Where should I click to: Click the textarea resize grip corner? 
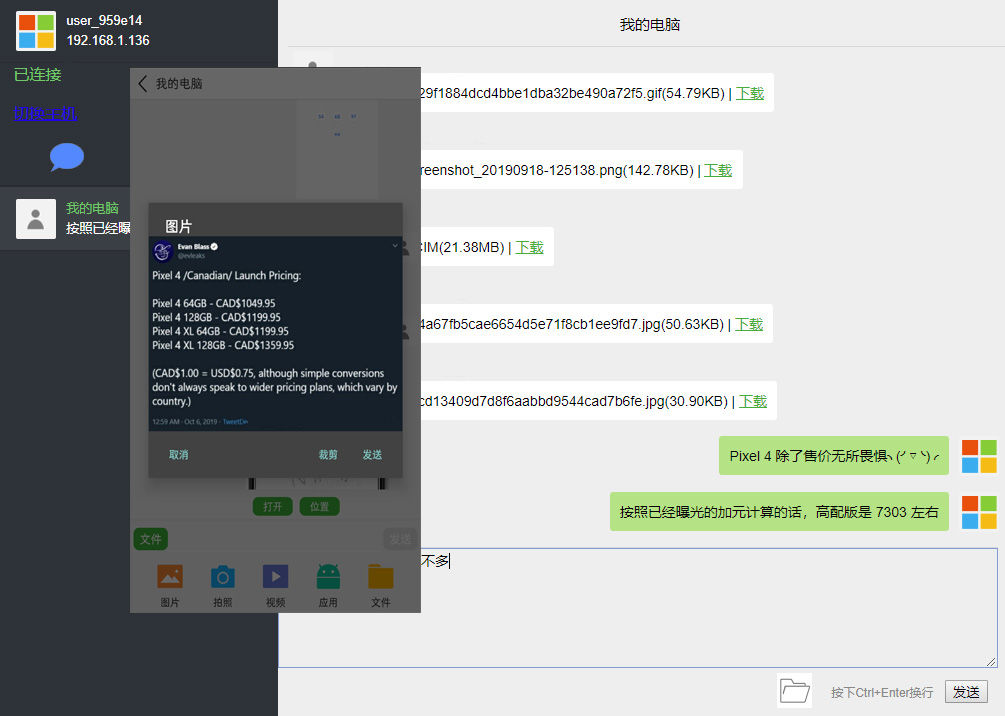pos(991,662)
